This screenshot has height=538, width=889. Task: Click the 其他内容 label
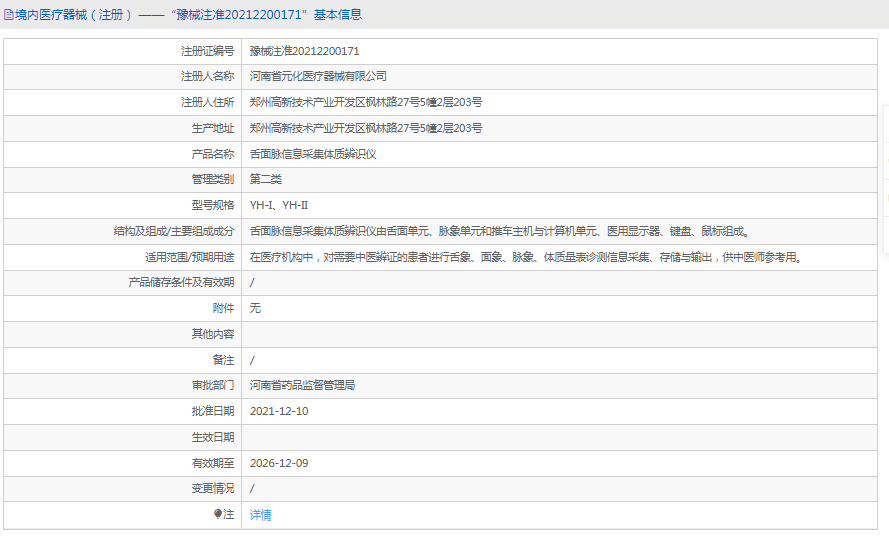[213, 334]
